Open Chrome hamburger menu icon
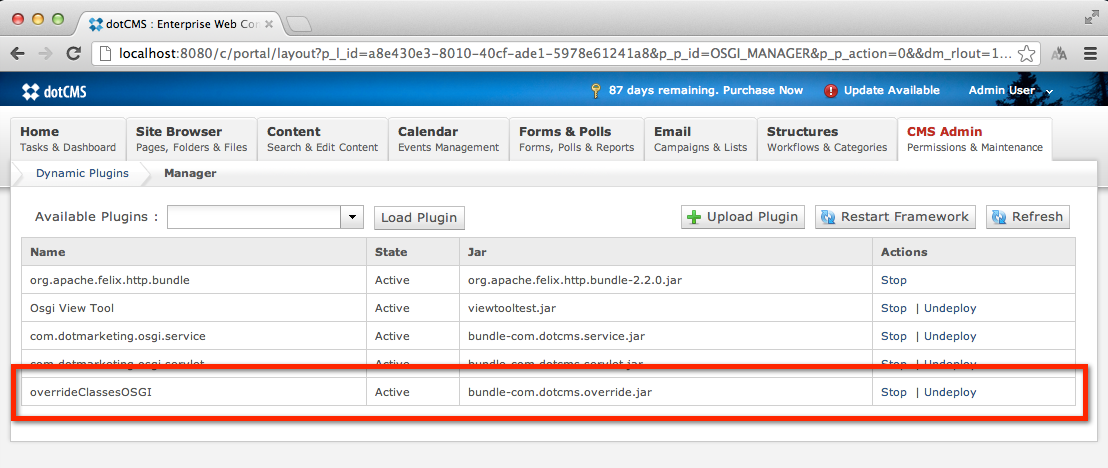This screenshot has width=1108, height=468. 1089,54
